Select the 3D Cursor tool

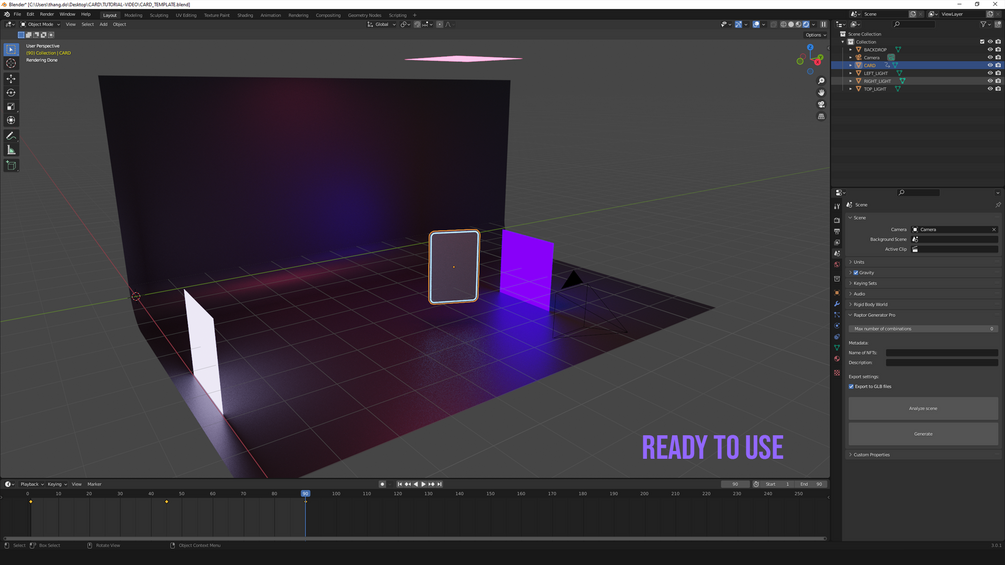pyautogui.click(x=11, y=63)
